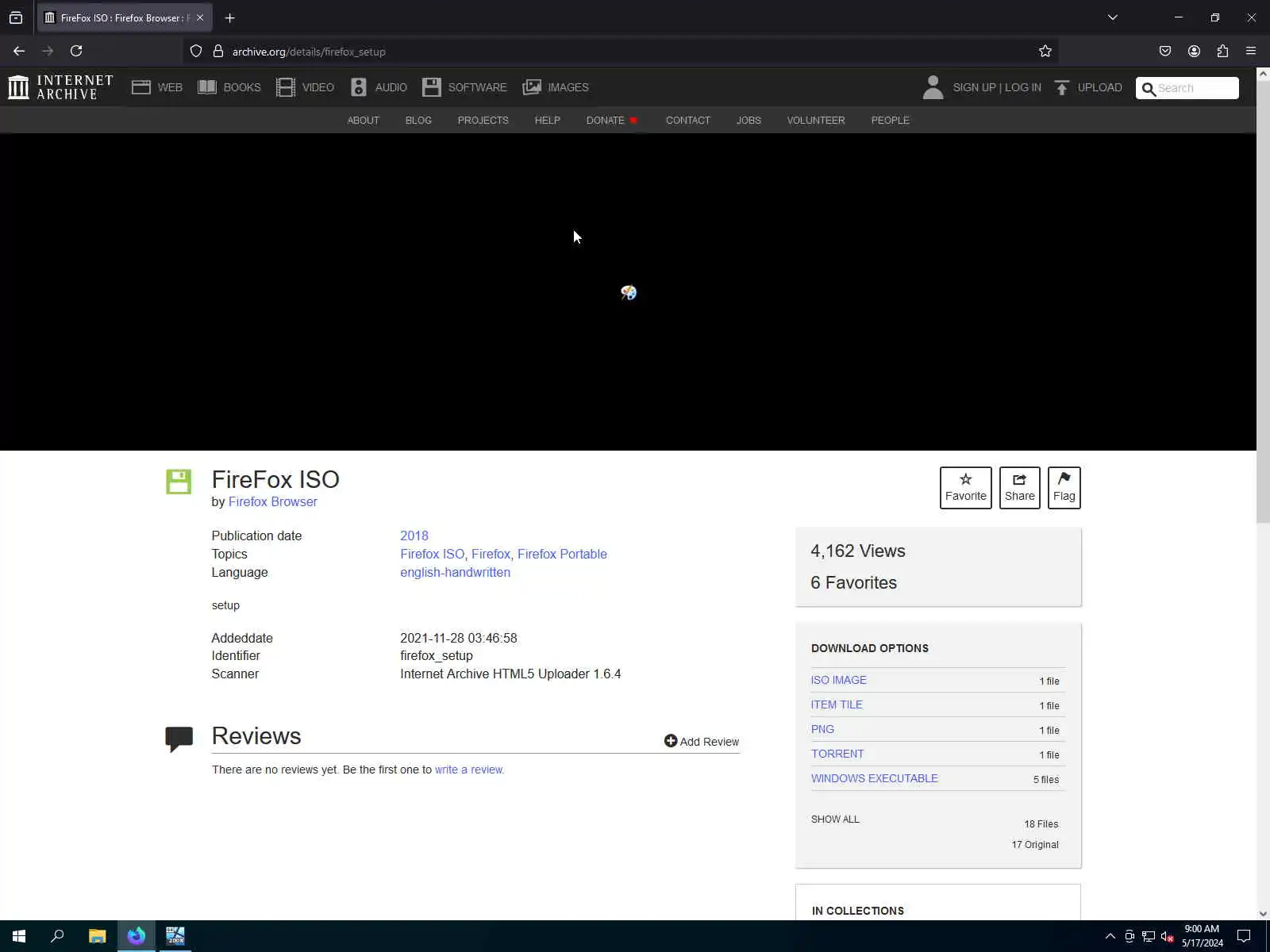Open the People menu item
Image resolution: width=1270 pixels, height=952 pixels.
[x=891, y=121]
